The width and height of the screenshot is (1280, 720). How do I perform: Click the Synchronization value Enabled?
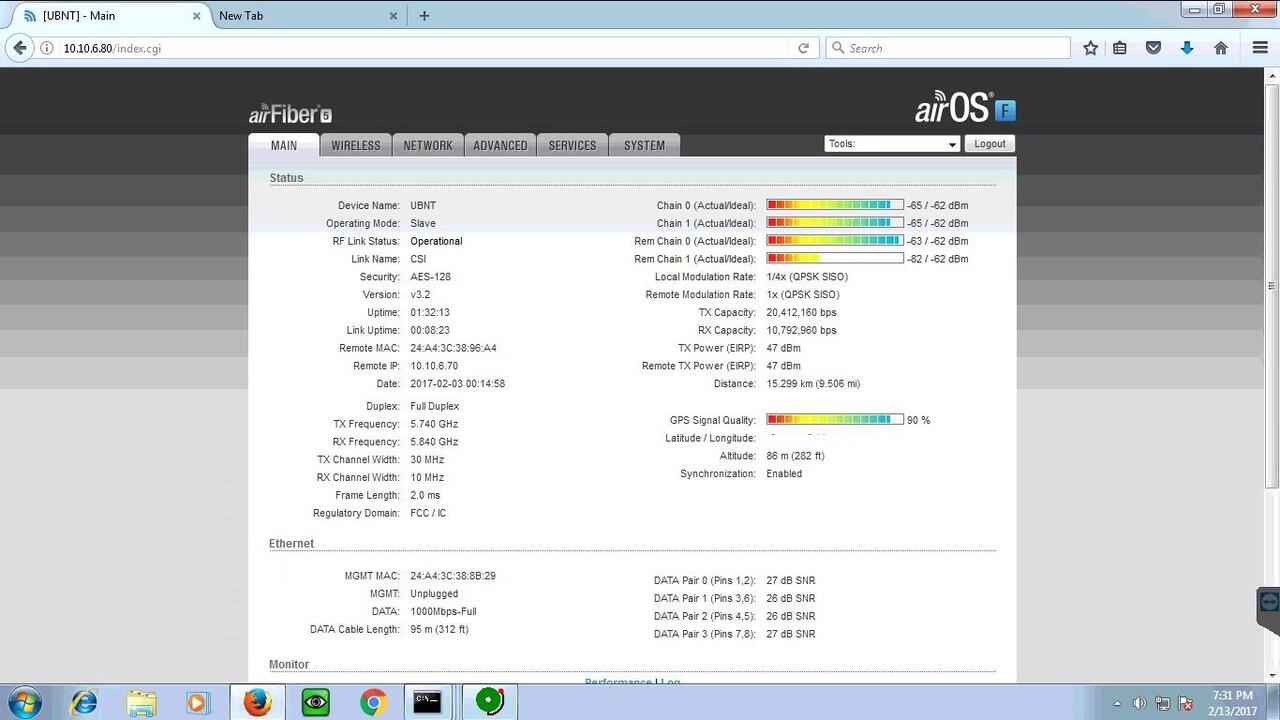click(x=784, y=474)
